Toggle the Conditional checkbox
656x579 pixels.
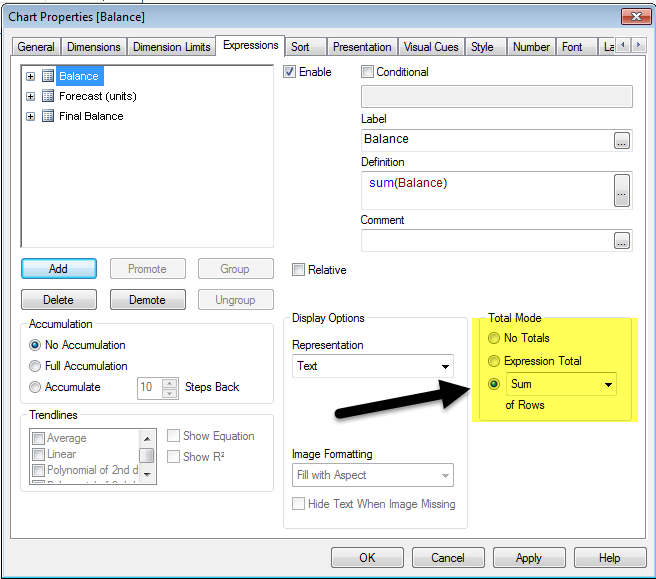pyautogui.click(x=367, y=72)
